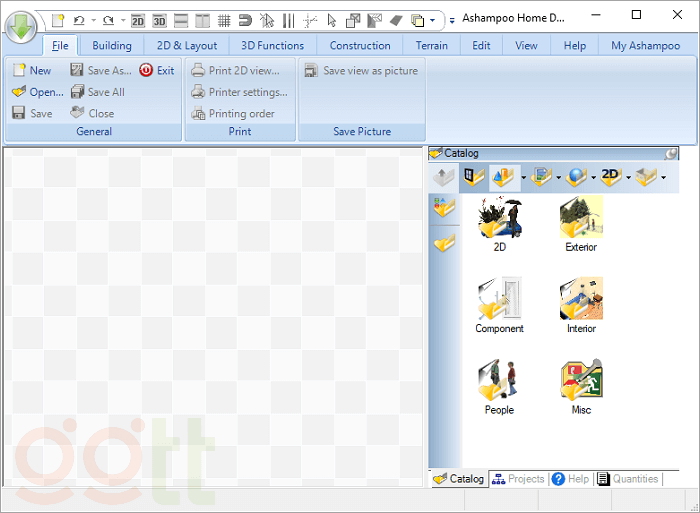Click the Exit button
The image size is (700, 513).
(157, 70)
